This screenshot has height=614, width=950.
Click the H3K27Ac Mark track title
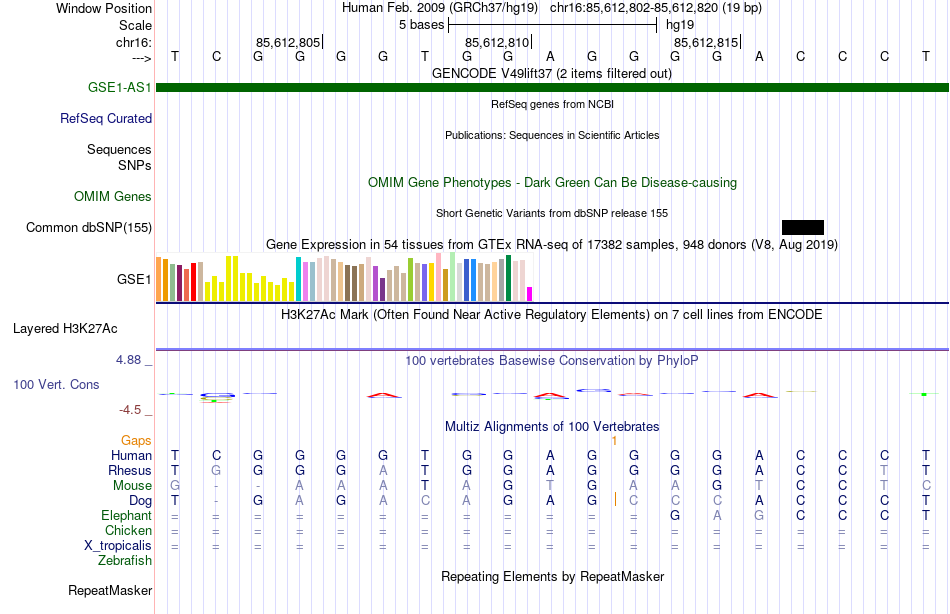coord(552,315)
